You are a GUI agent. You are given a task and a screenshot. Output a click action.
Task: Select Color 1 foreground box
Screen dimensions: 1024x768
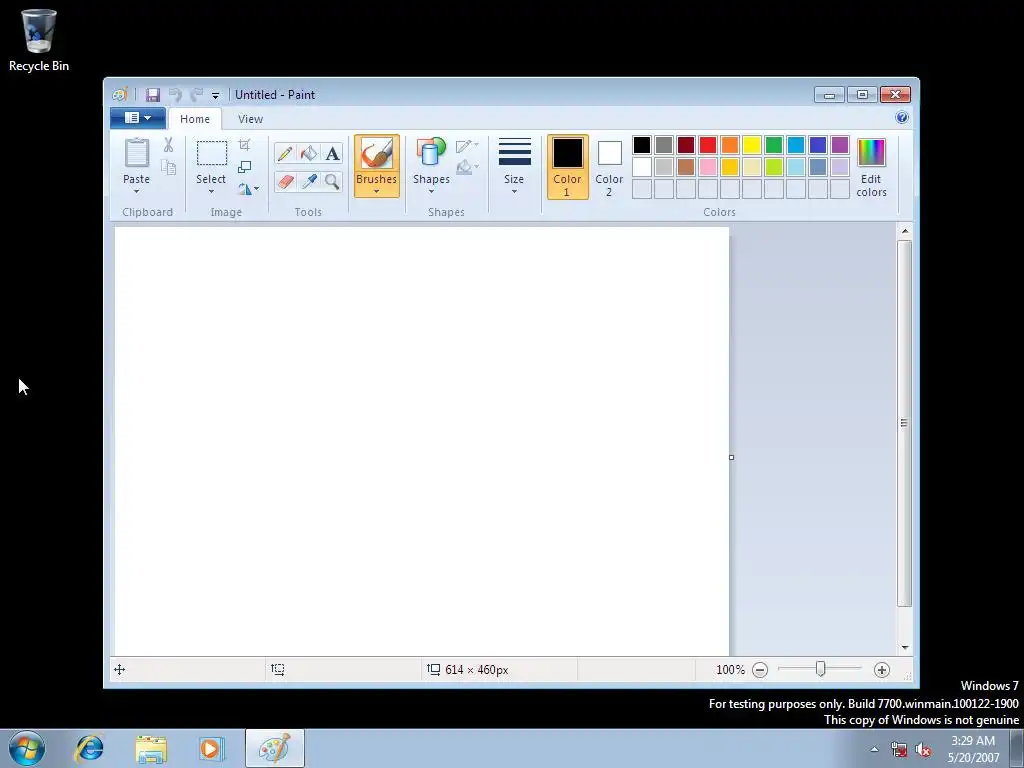click(568, 167)
